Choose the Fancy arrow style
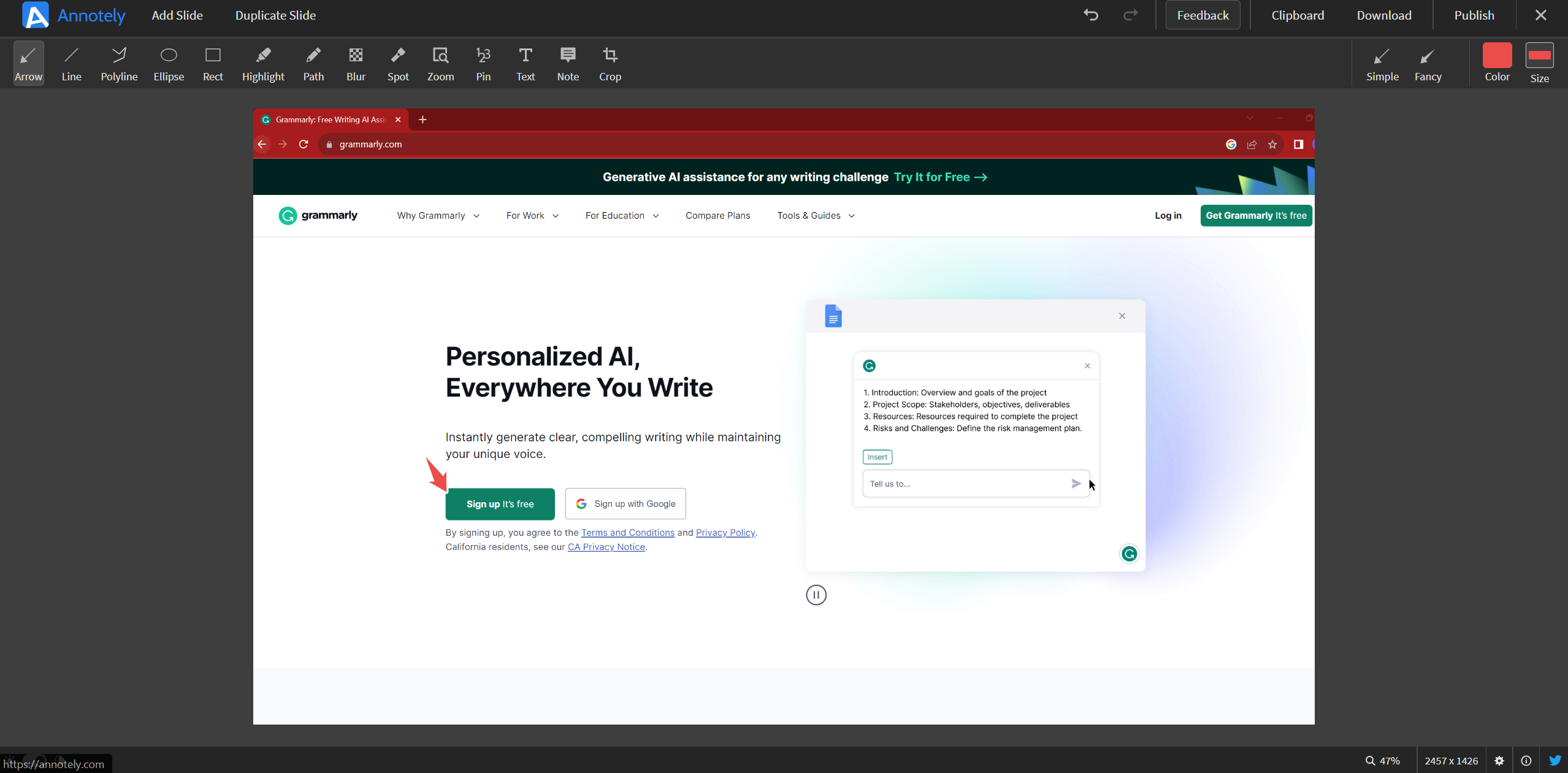 [1428, 64]
